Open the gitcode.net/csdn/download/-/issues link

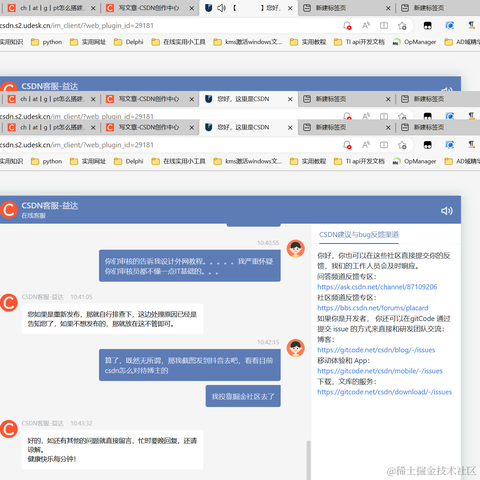tap(384, 392)
